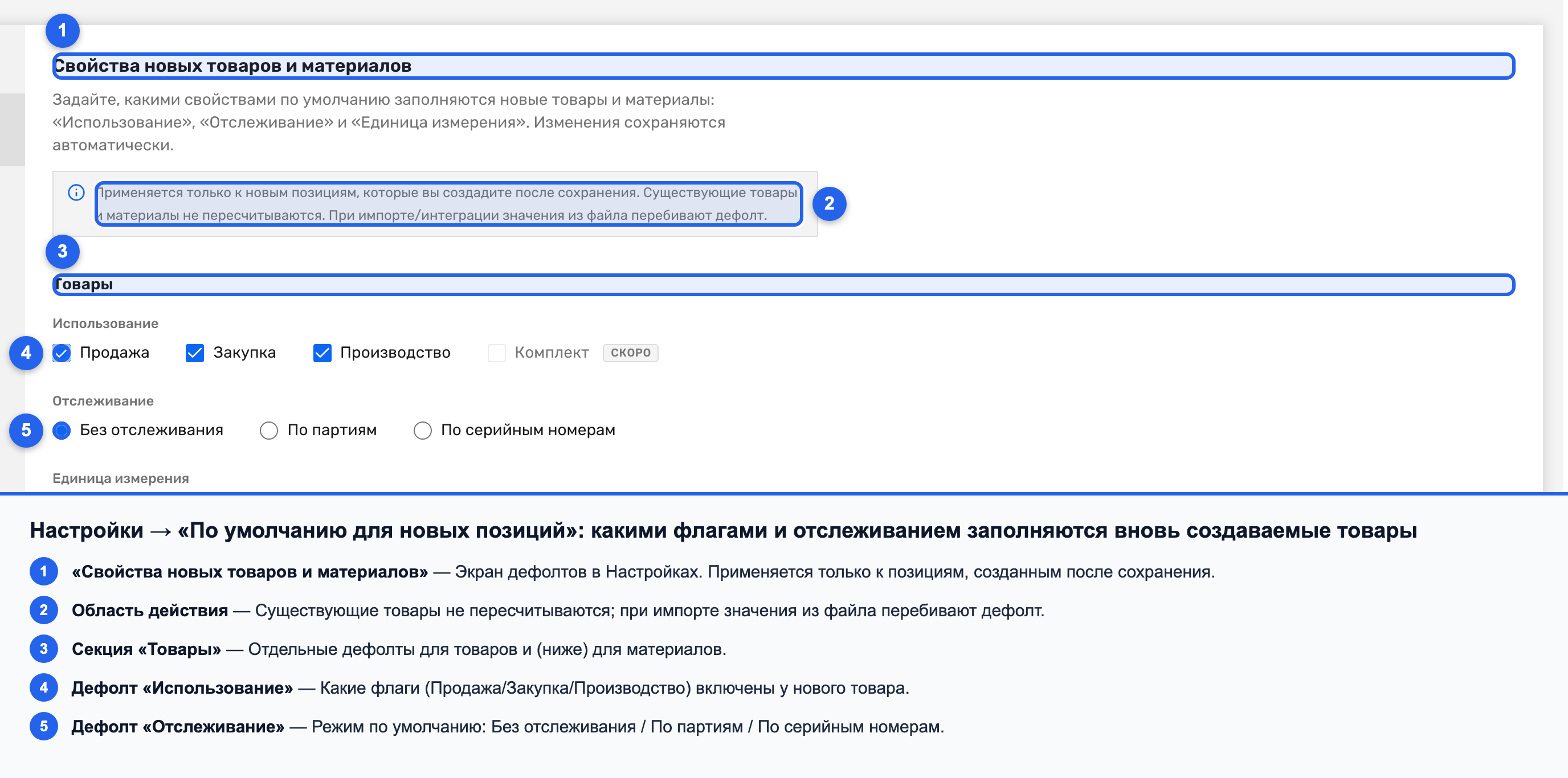Viewport: 1568px width, 778px height.
Task: Click the Использование field label
Action: (105, 324)
